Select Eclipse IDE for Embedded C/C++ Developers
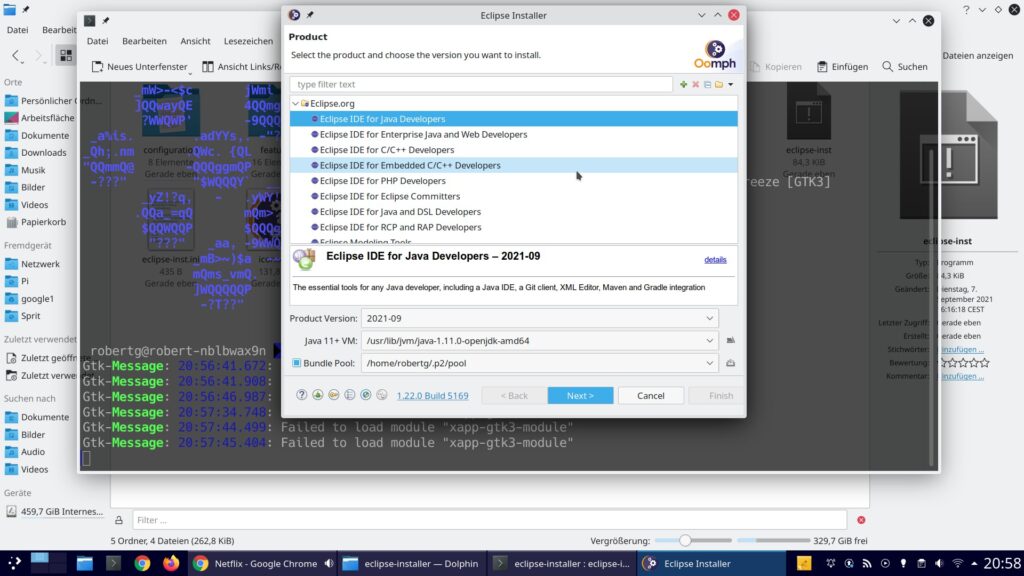The width and height of the screenshot is (1024, 576). pos(514,165)
